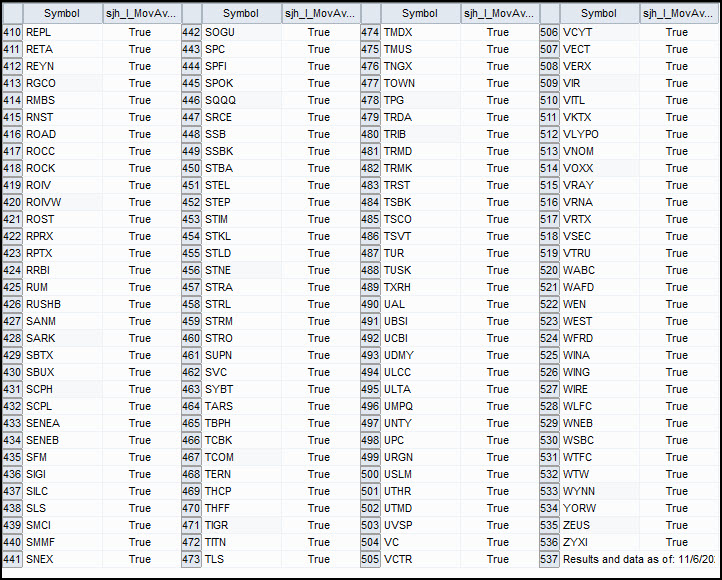Screen dimensions: 722x580
Task: Select the TSCO symbol cell
Action: coord(421,220)
